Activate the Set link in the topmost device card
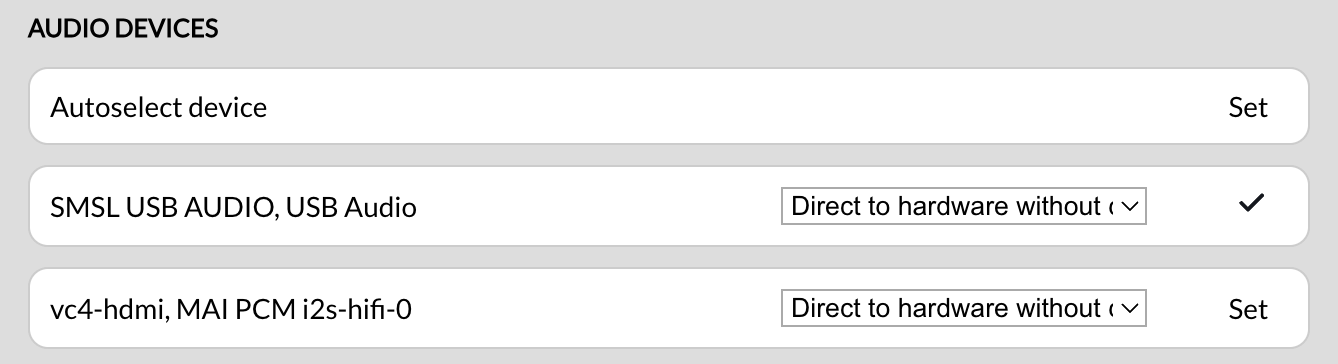1338x364 pixels. (x=1248, y=107)
